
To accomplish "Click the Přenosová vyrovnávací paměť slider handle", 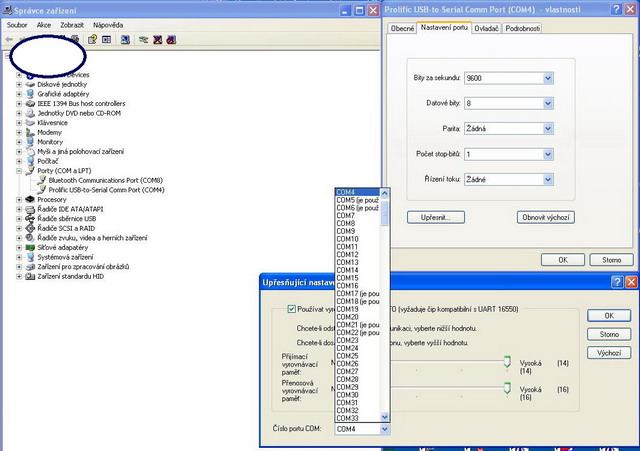I will point(506,388).
